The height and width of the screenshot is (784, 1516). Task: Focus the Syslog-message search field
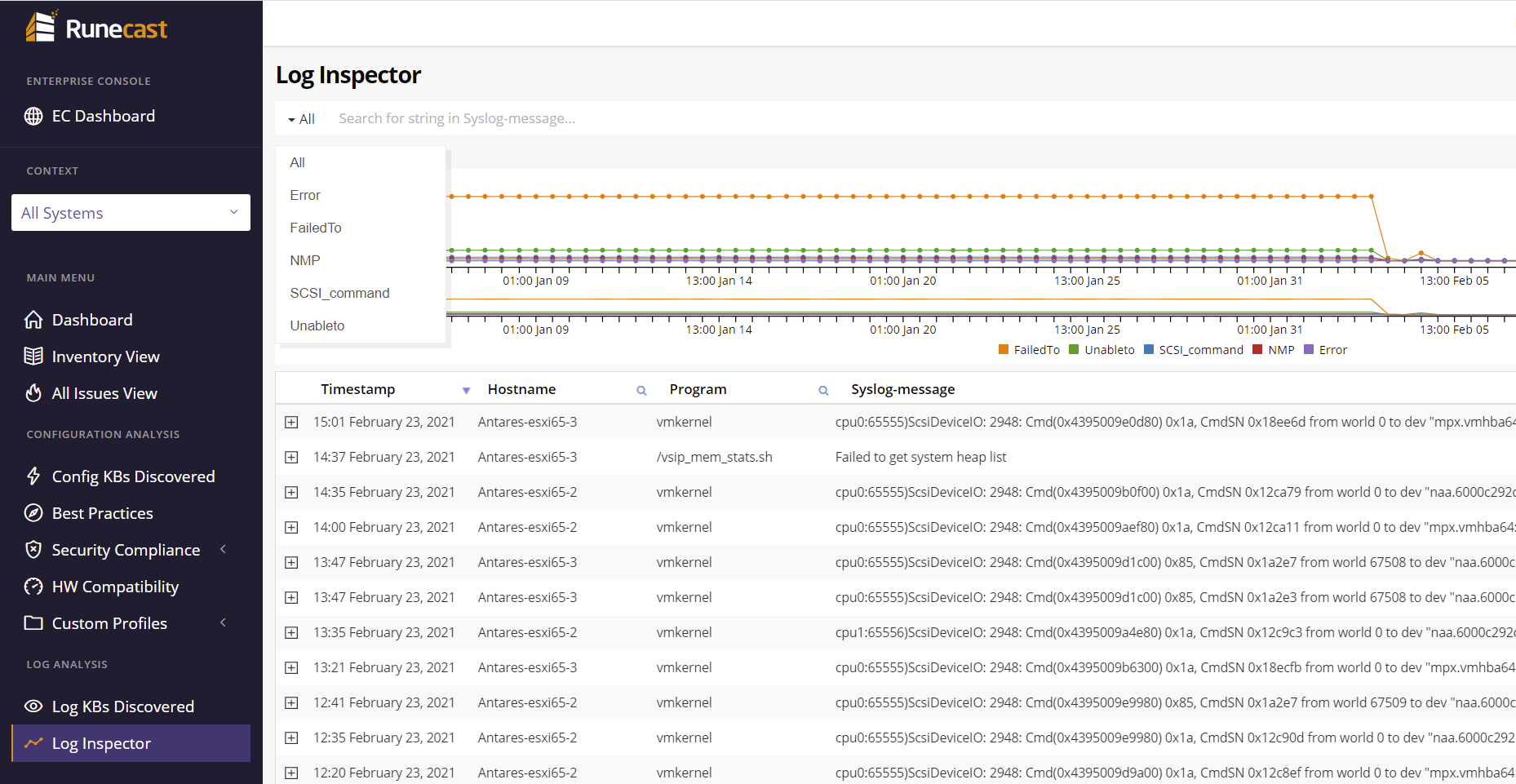coord(922,118)
